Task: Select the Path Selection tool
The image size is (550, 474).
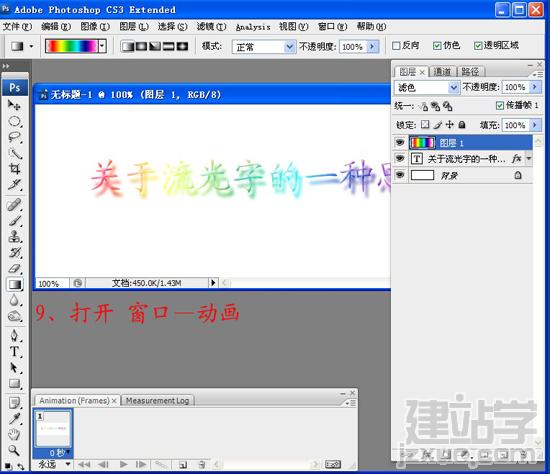Action: (x=14, y=368)
